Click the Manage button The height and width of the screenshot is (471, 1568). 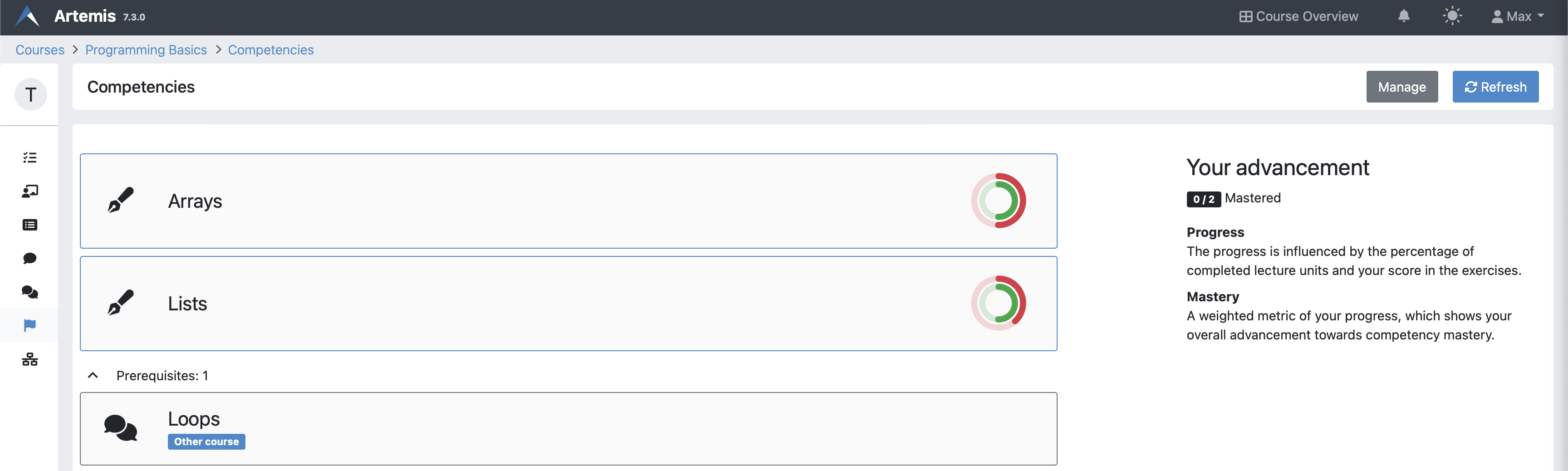(1401, 87)
